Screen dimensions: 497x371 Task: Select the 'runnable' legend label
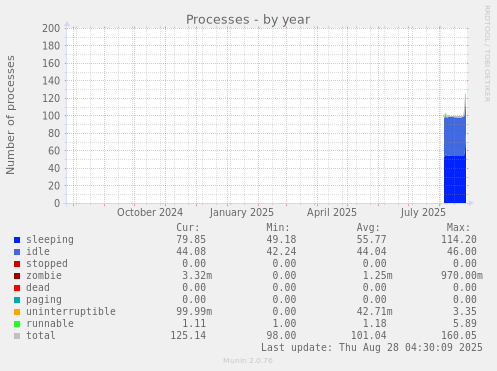click(50, 324)
